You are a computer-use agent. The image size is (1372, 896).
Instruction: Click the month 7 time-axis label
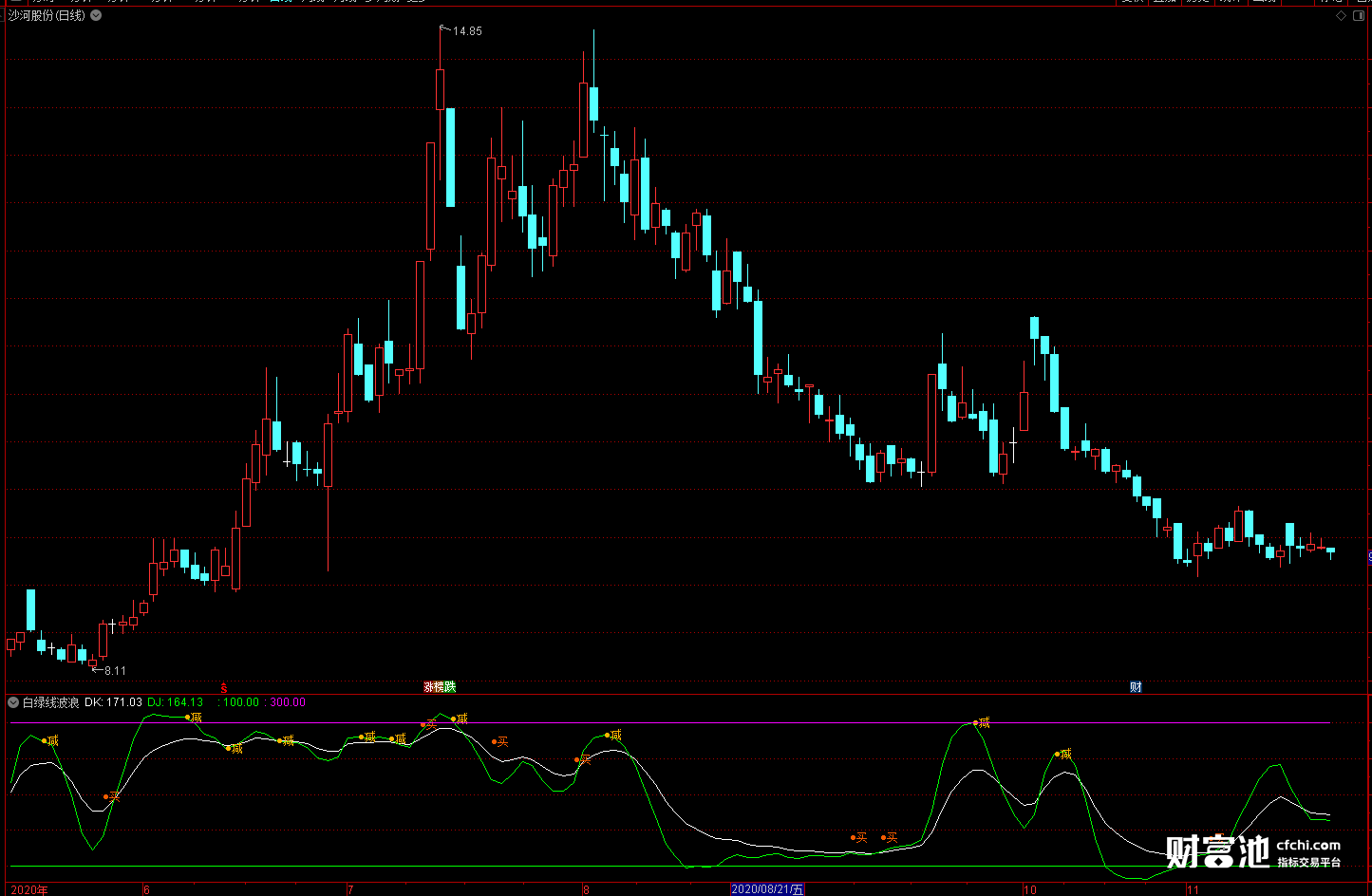tap(350, 889)
